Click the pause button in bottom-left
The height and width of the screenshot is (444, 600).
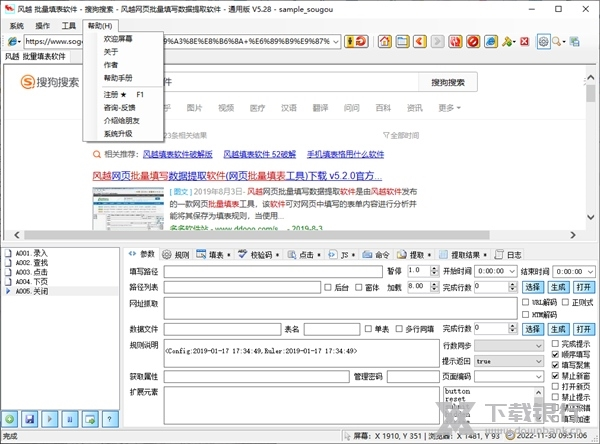click(70, 419)
